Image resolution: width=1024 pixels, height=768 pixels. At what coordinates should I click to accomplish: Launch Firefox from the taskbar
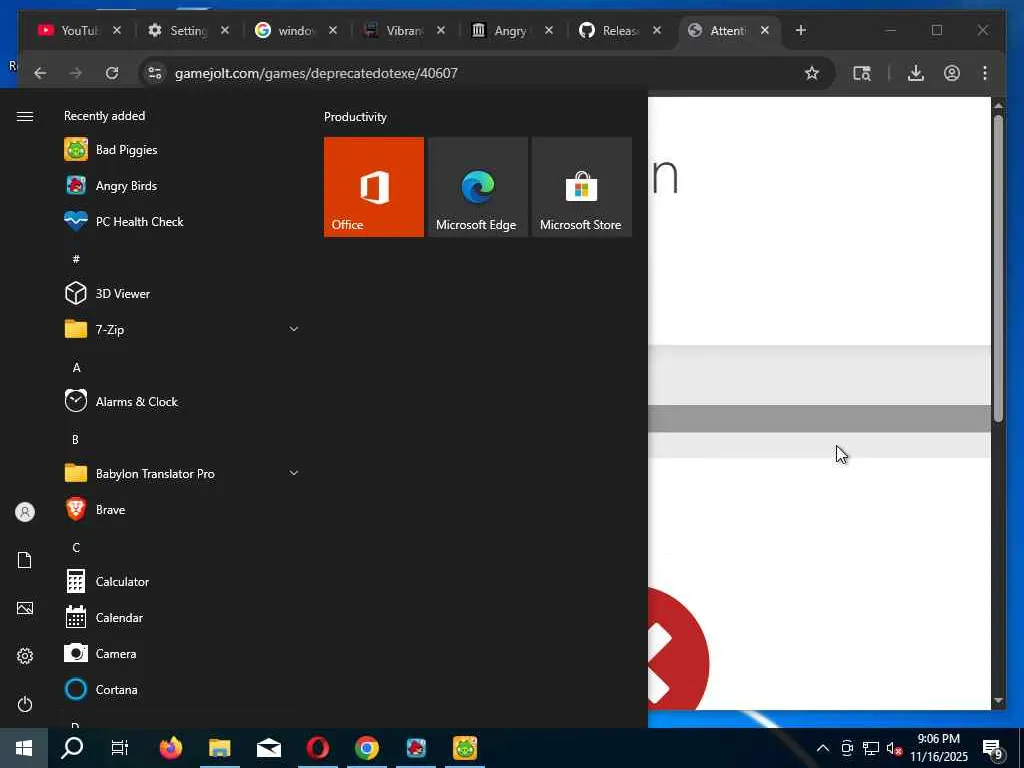pos(170,748)
